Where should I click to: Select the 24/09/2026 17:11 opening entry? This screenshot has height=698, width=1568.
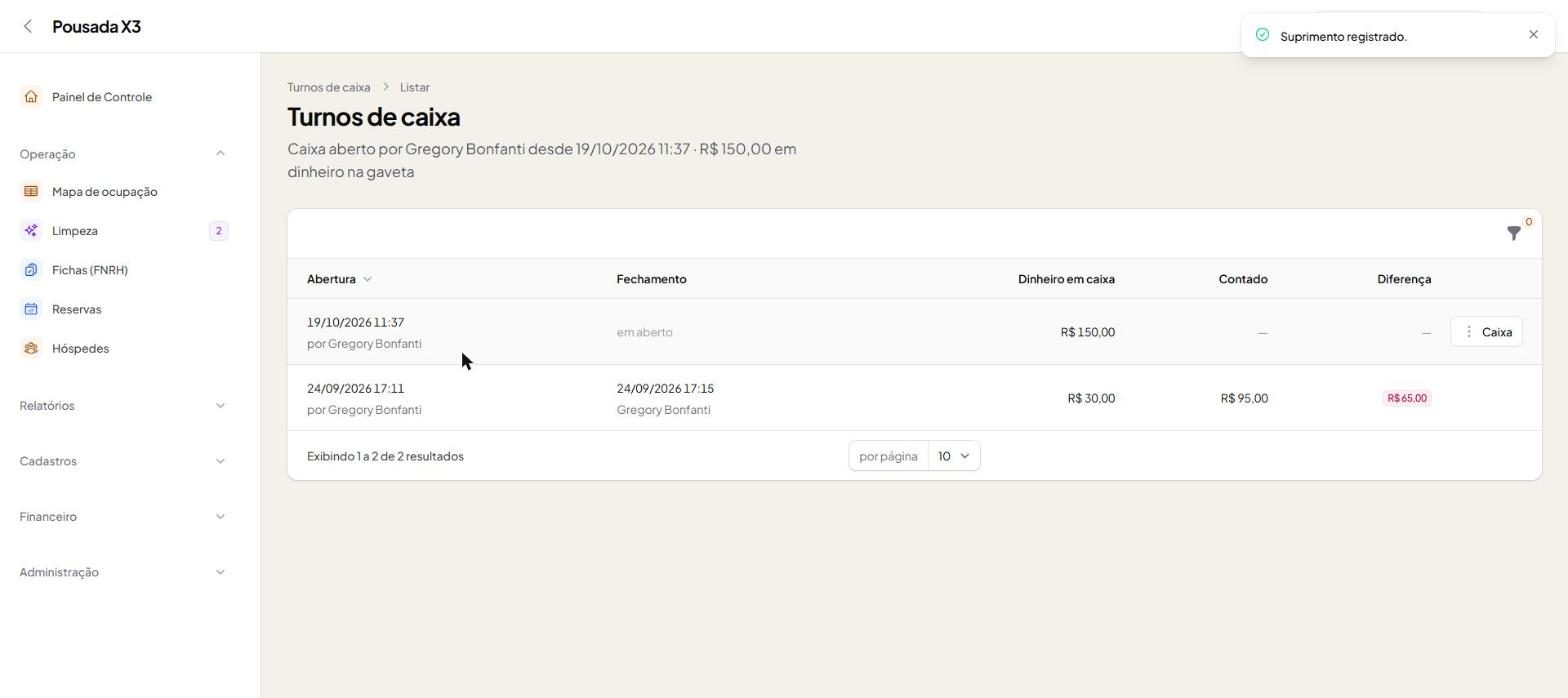pos(355,388)
